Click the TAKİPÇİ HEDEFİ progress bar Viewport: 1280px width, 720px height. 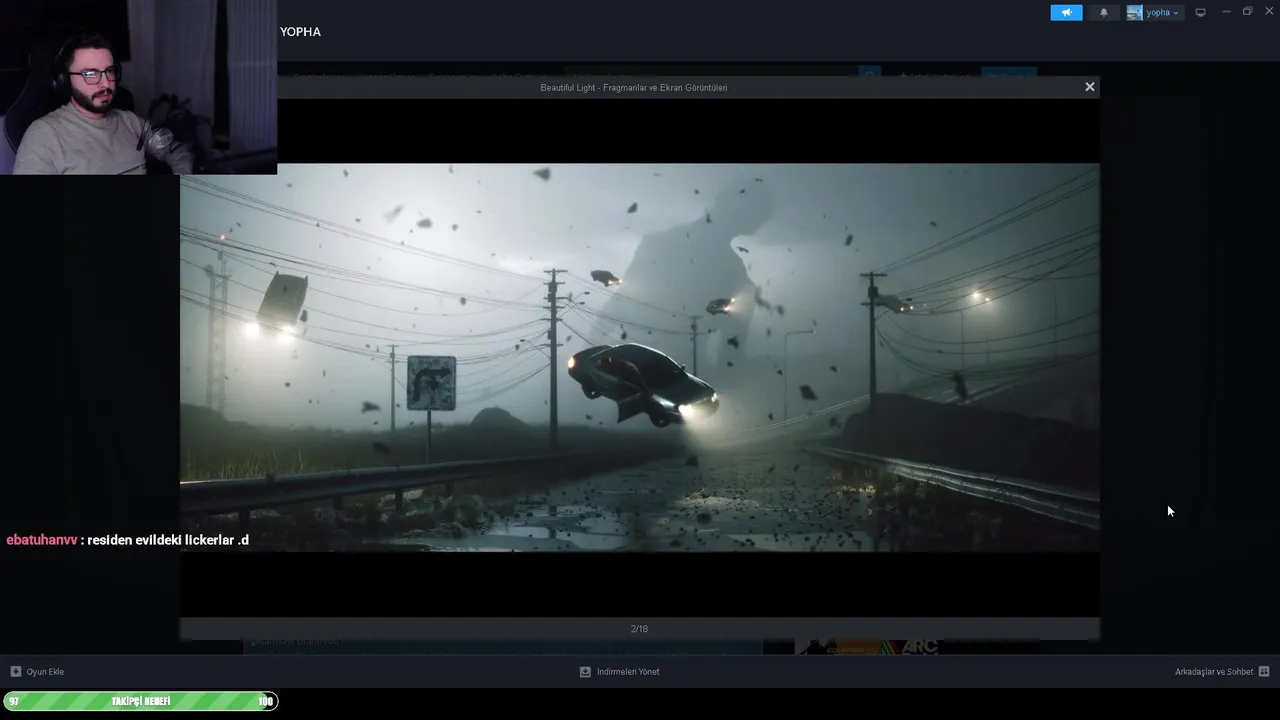pos(140,701)
